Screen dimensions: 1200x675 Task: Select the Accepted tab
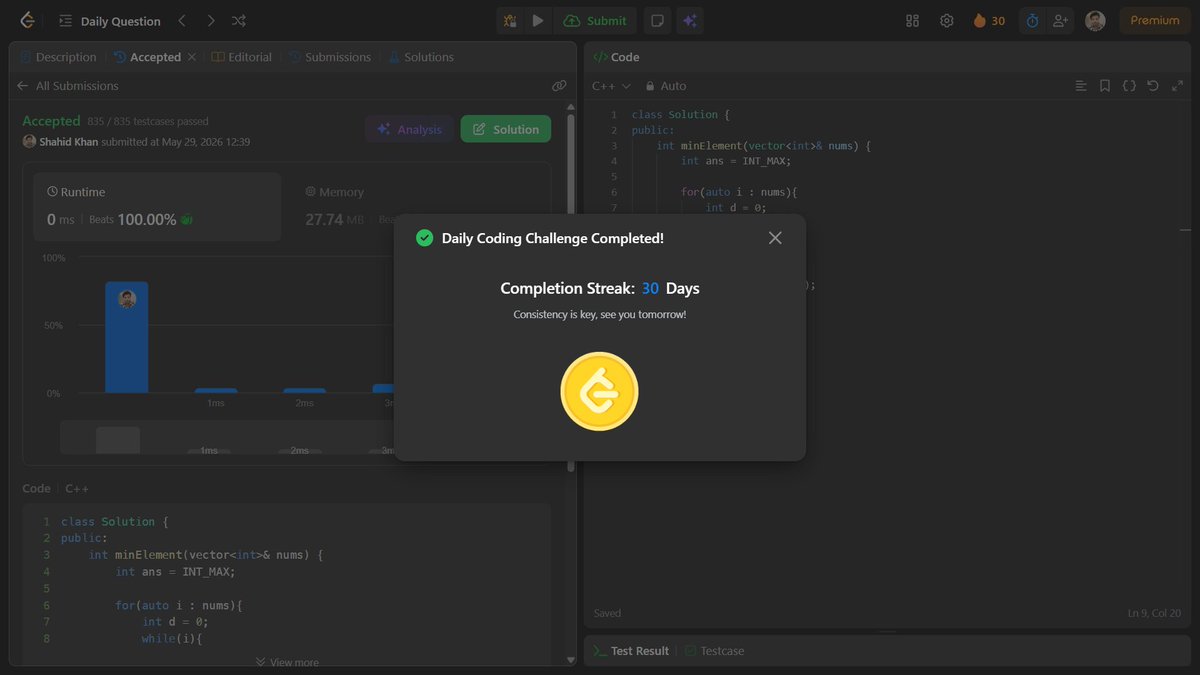pyautogui.click(x=147, y=57)
